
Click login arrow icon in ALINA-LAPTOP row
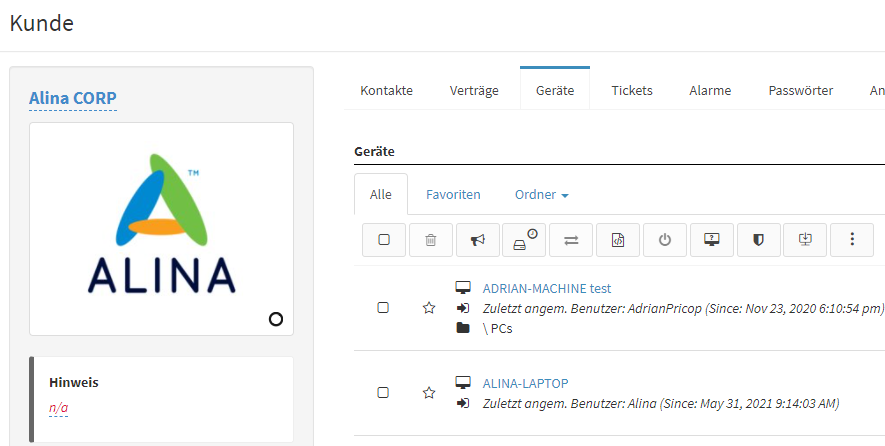tap(463, 403)
